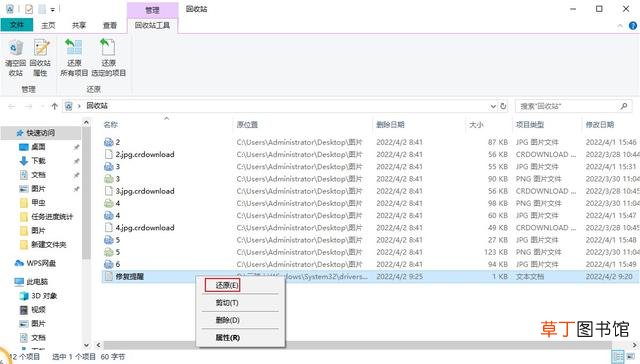Click the 回收站 breadcrumb in address bar
Screen dimensions: 640x364
[97, 106]
